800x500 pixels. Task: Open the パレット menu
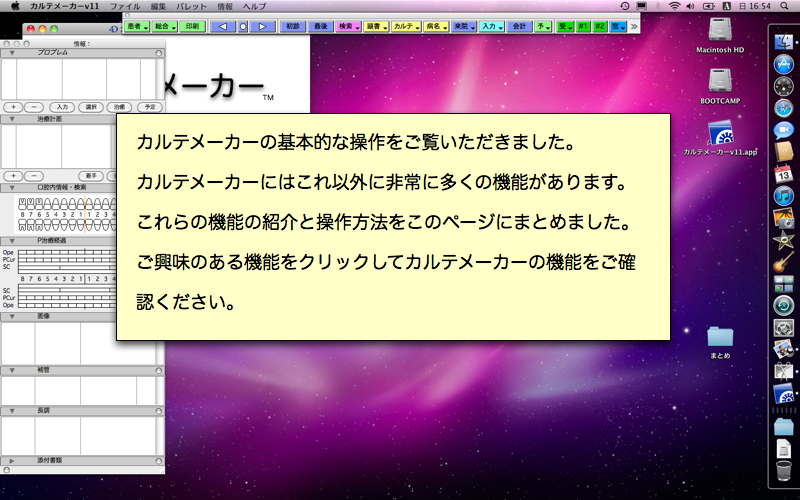tap(193, 6)
